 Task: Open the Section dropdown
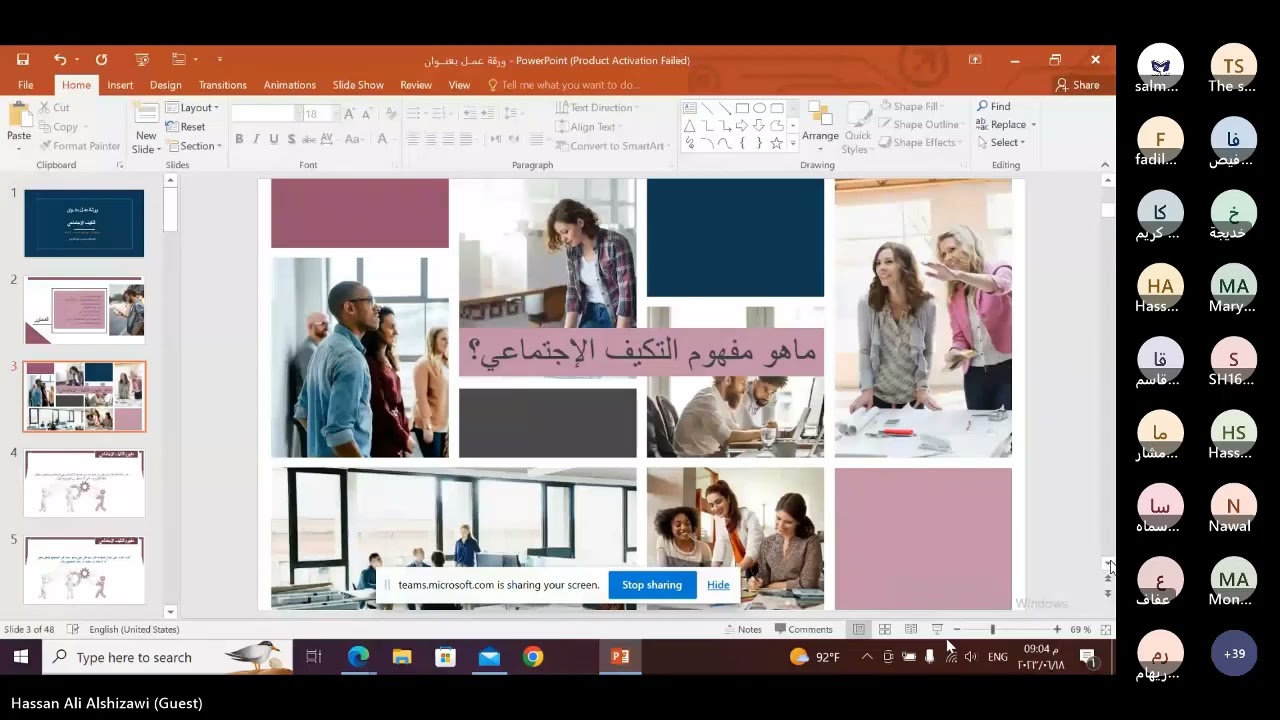192,146
